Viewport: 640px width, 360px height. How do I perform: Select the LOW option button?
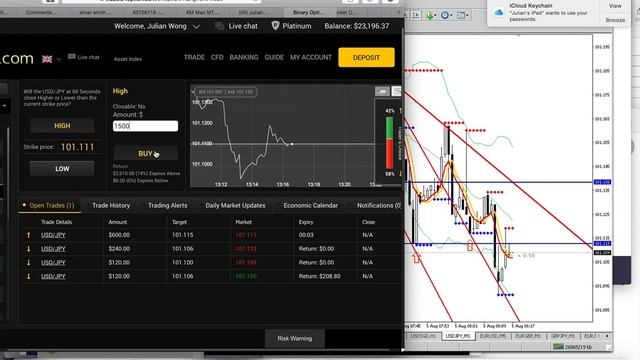point(62,169)
